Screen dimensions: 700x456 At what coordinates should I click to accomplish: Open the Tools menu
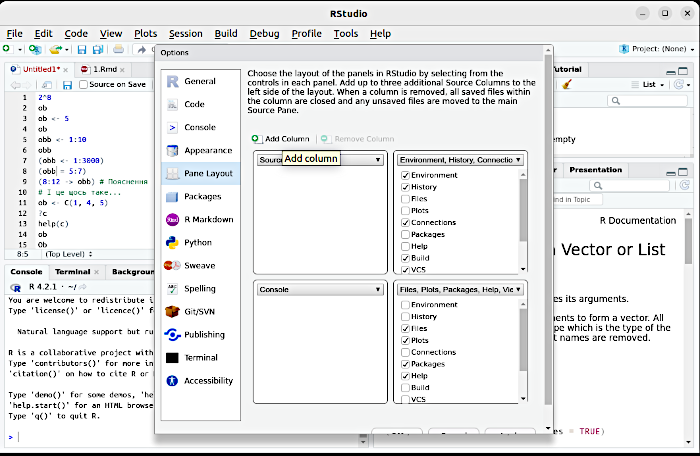coord(346,33)
